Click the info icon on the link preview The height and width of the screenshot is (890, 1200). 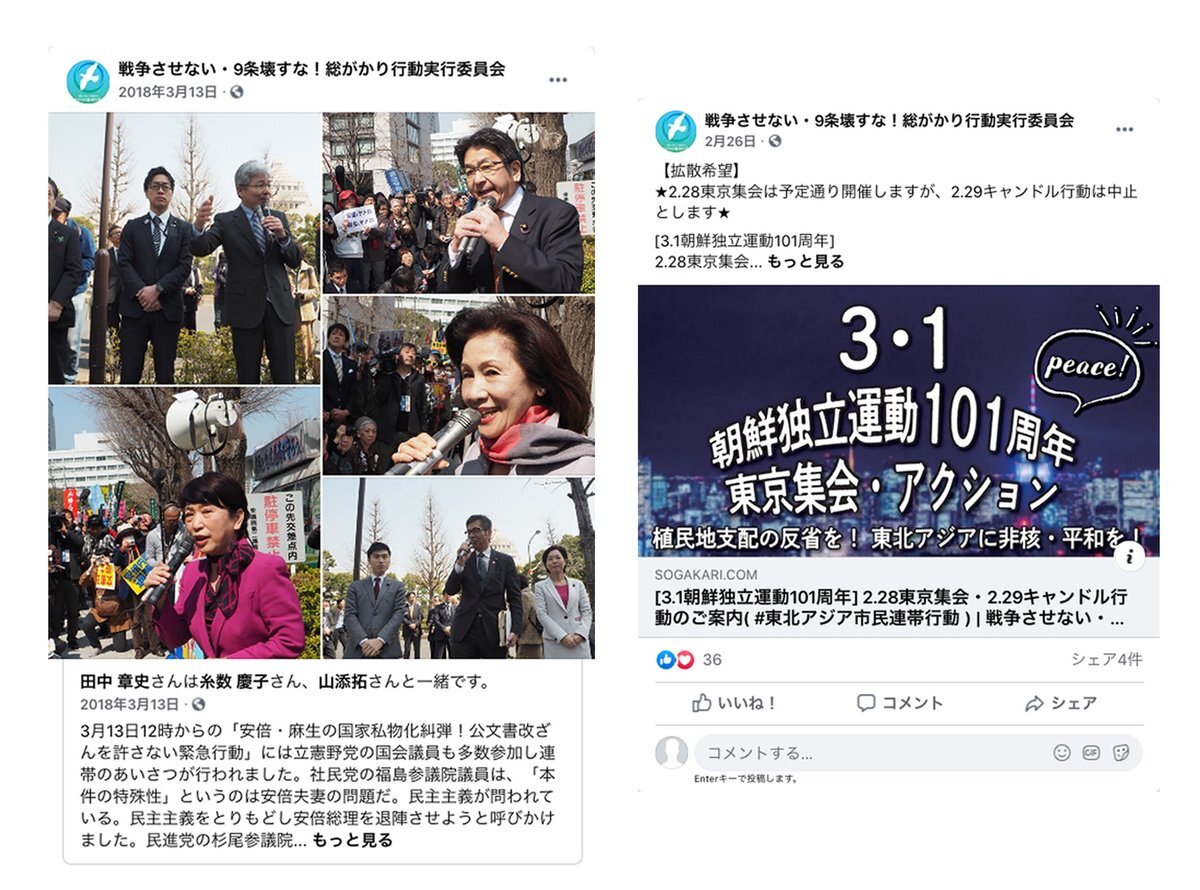click(1130, 556)
